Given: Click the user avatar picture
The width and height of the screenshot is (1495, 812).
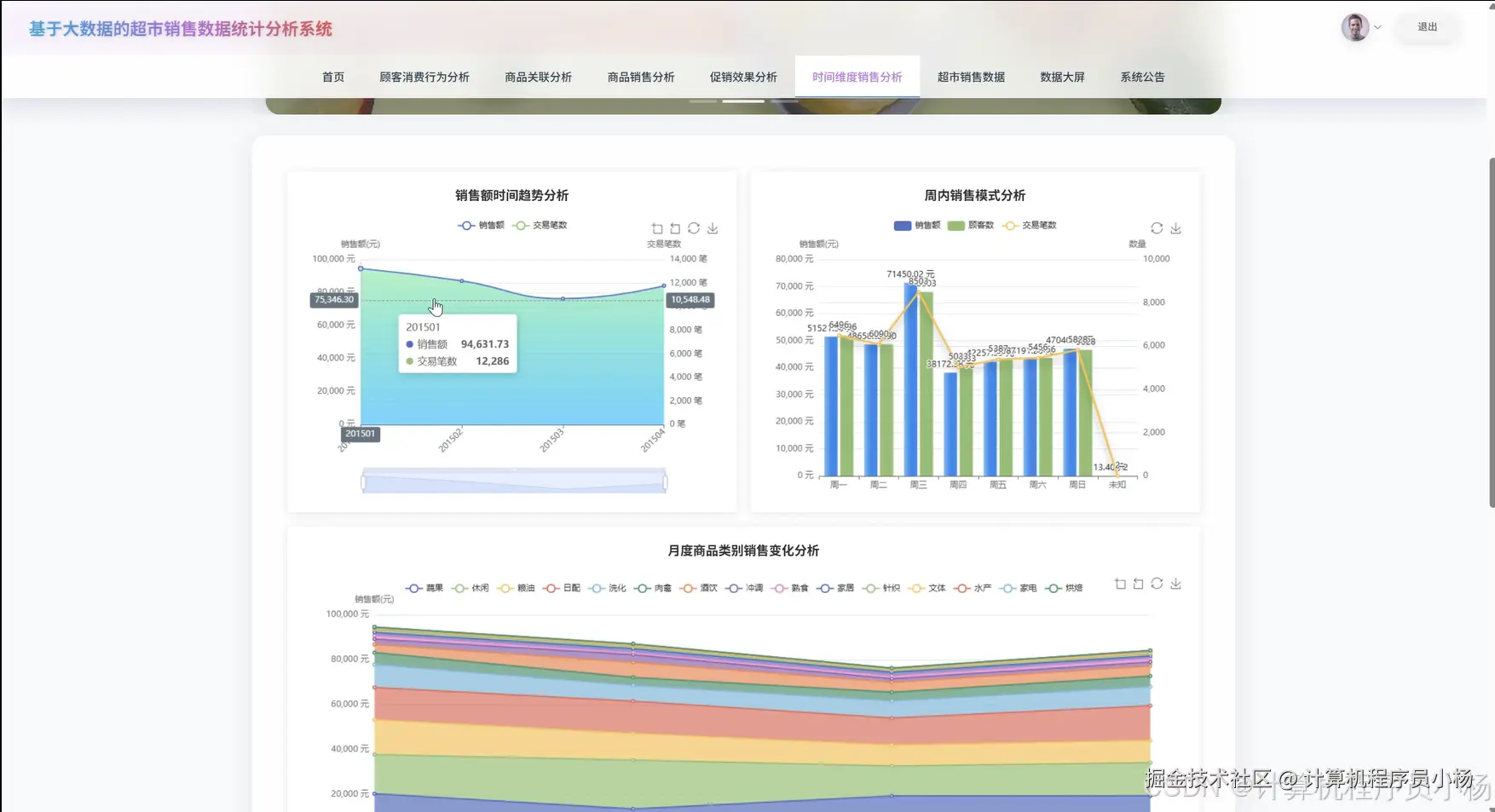Looking at the screenshot, I should tap(1355, 27).
